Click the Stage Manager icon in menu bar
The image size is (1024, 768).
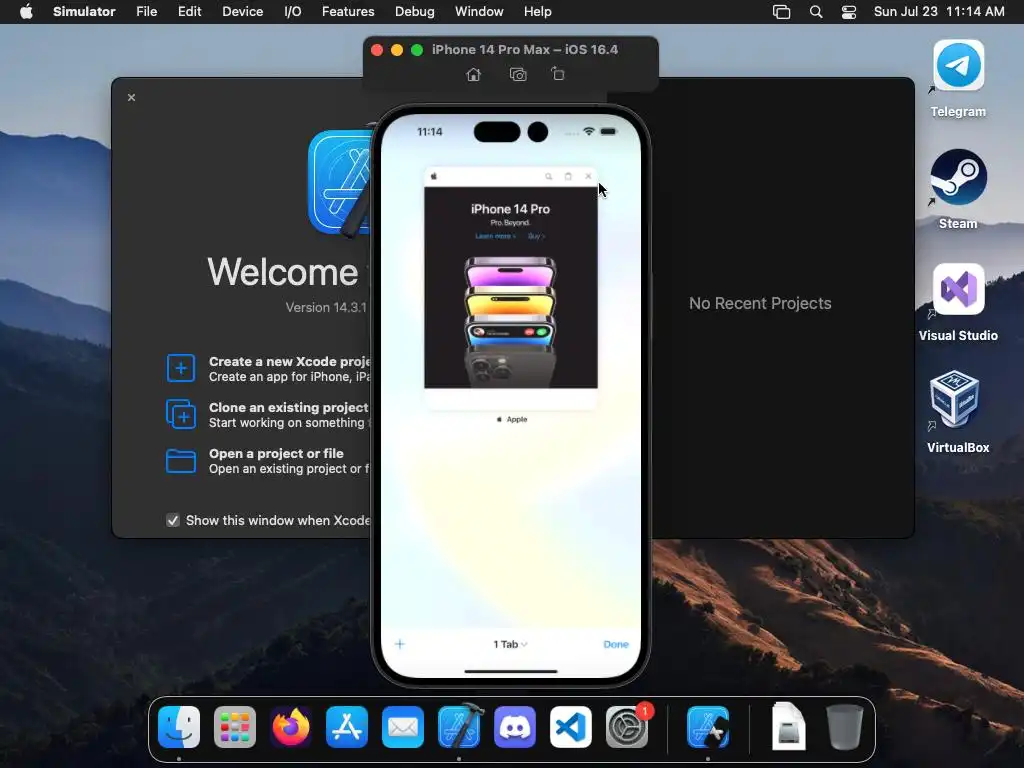click(781, 12)
